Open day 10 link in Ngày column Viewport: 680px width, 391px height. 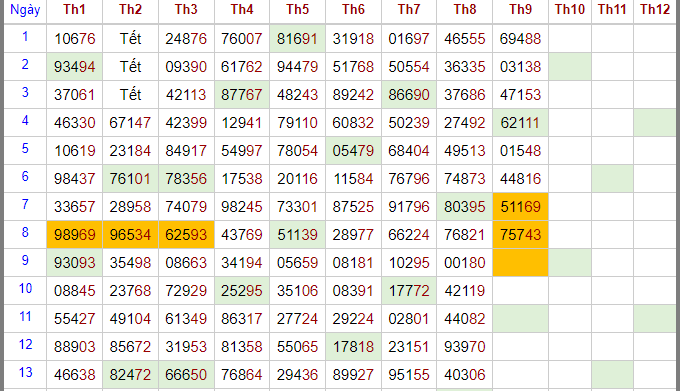tap(26, 288)
